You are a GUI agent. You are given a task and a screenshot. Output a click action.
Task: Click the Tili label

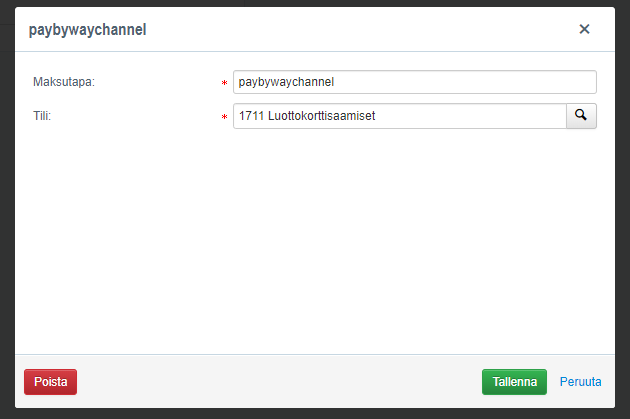click(42, 116)
